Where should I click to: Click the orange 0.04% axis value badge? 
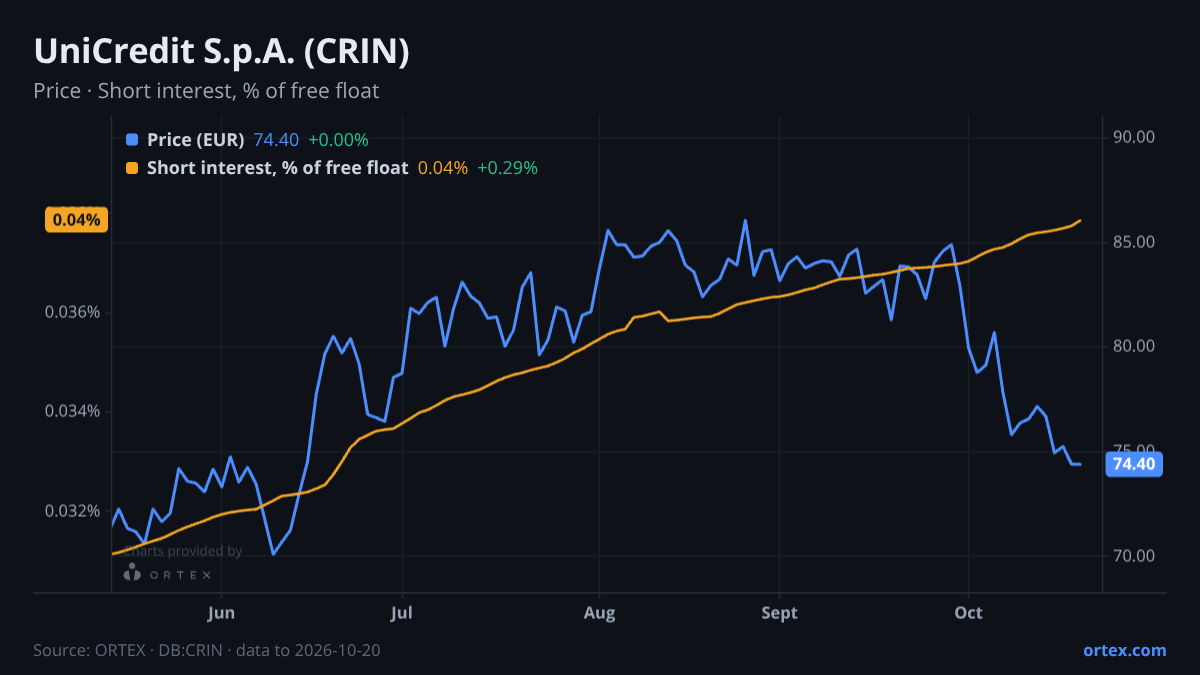(x=76, y=220)
